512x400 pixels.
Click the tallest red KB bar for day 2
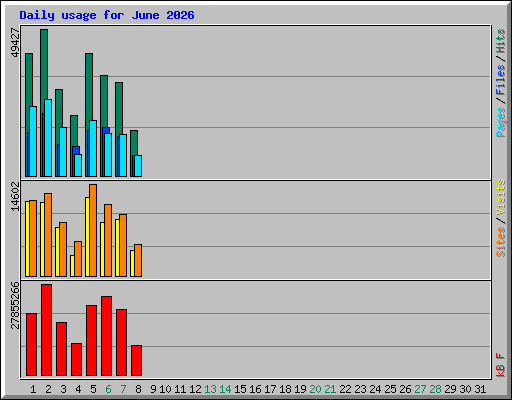pyautogui.click(x=46, y=330)
